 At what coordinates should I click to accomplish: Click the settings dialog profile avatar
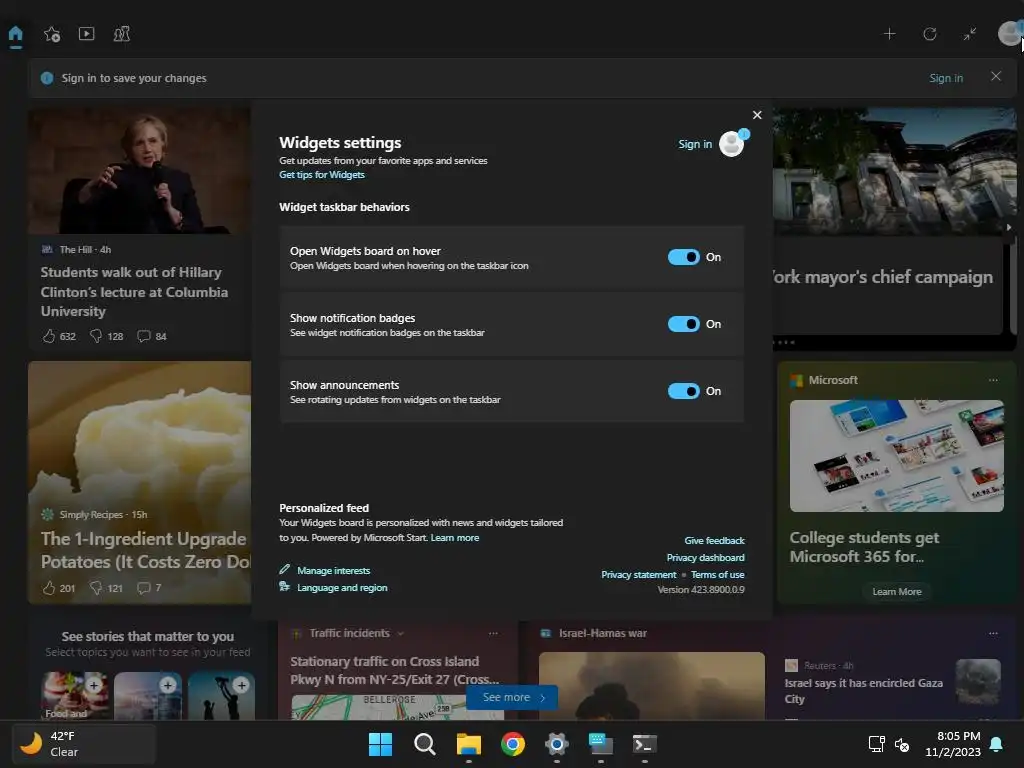pos(732,144)
